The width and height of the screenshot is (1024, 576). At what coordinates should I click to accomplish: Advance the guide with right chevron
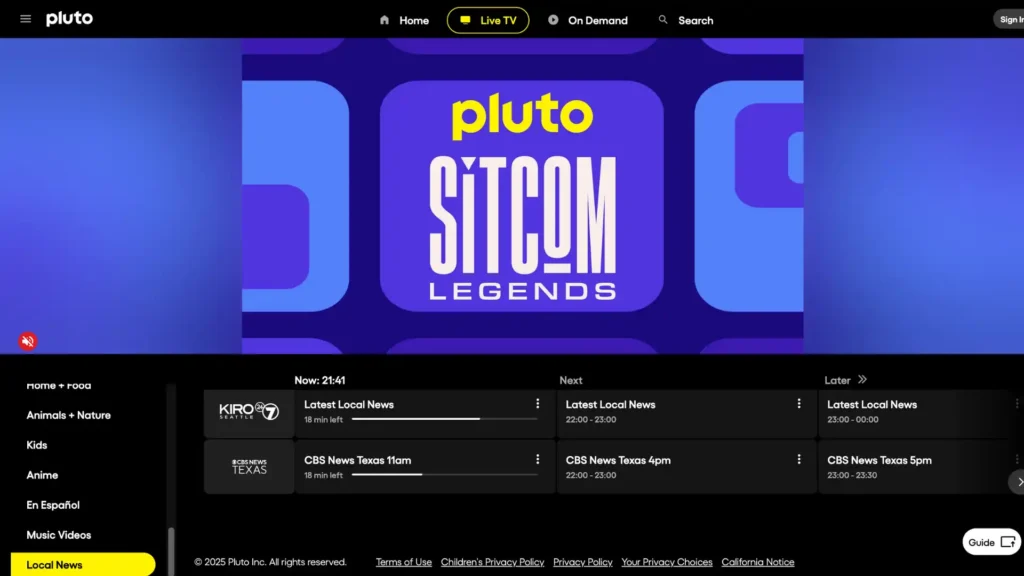[x=1019, y=482]
